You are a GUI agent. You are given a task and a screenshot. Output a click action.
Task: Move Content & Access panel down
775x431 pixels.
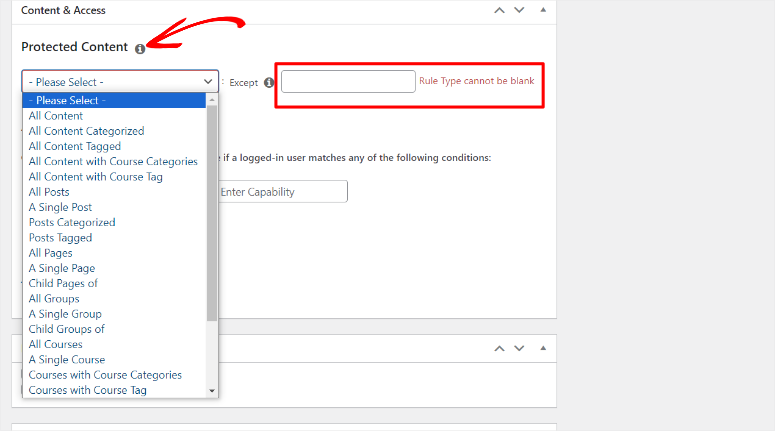pyautogui.click(x=518, y=10)
